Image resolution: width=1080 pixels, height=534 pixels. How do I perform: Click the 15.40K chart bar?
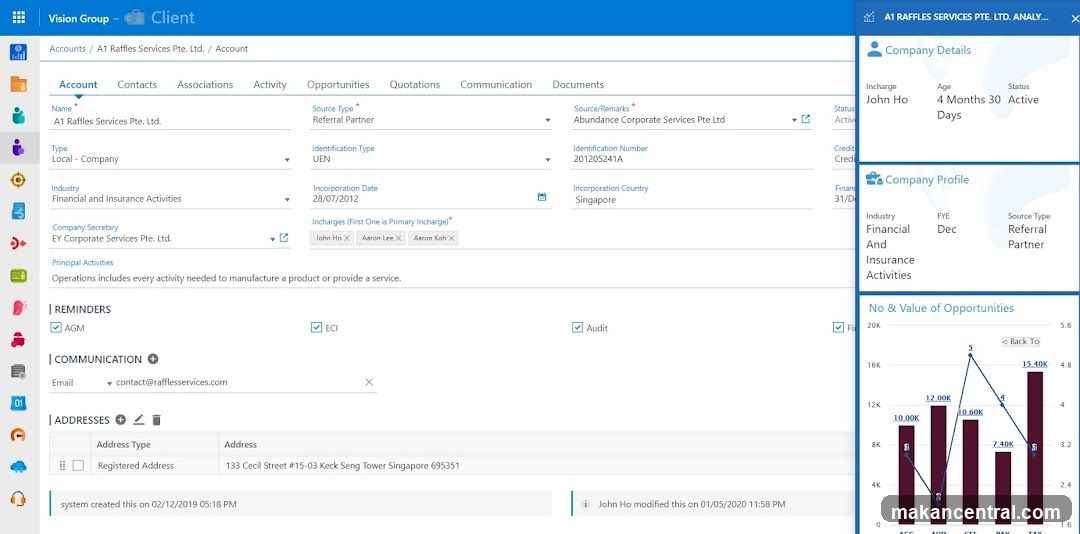pos(1035,449)
